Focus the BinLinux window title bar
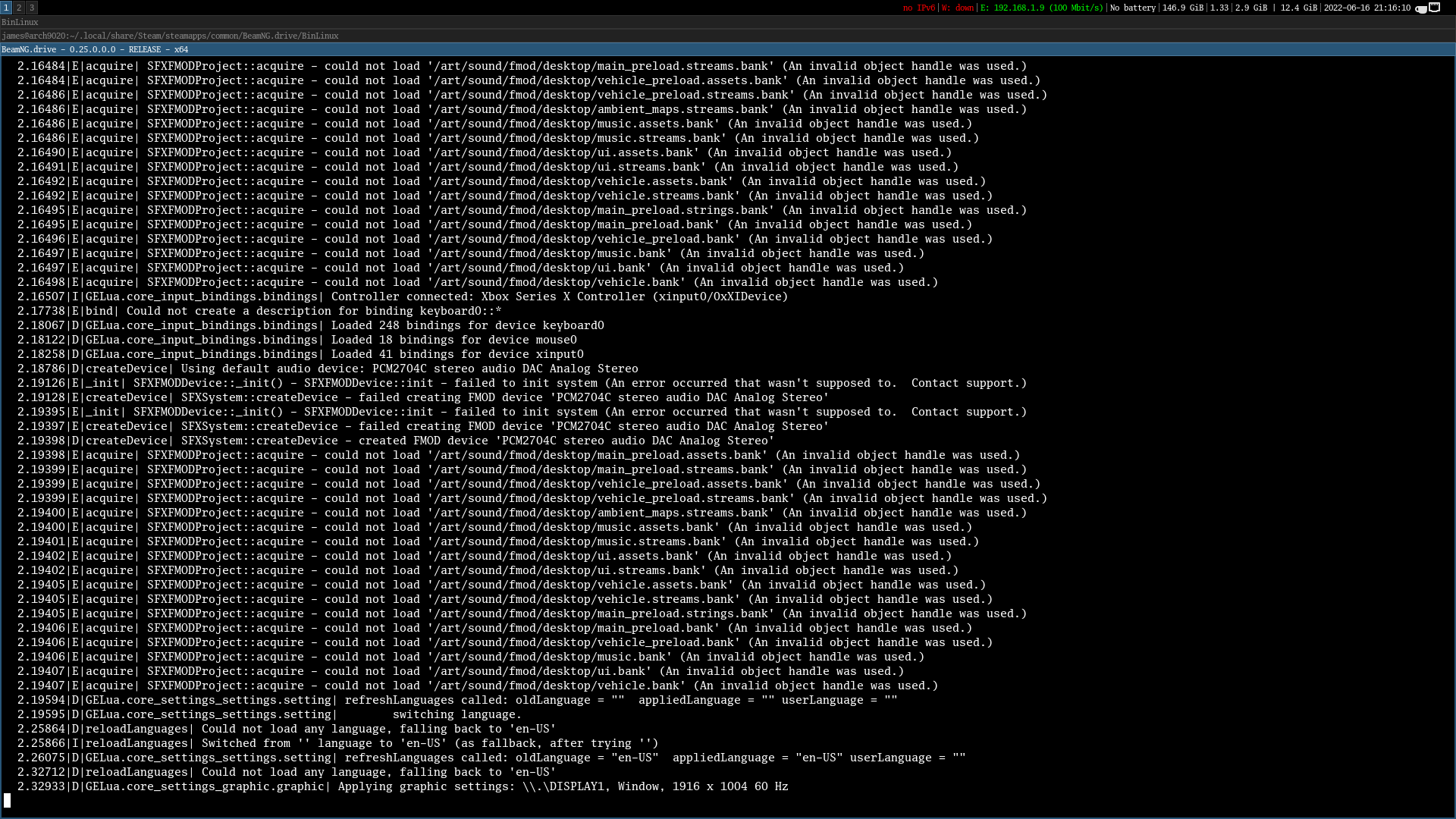 point(728,22)
